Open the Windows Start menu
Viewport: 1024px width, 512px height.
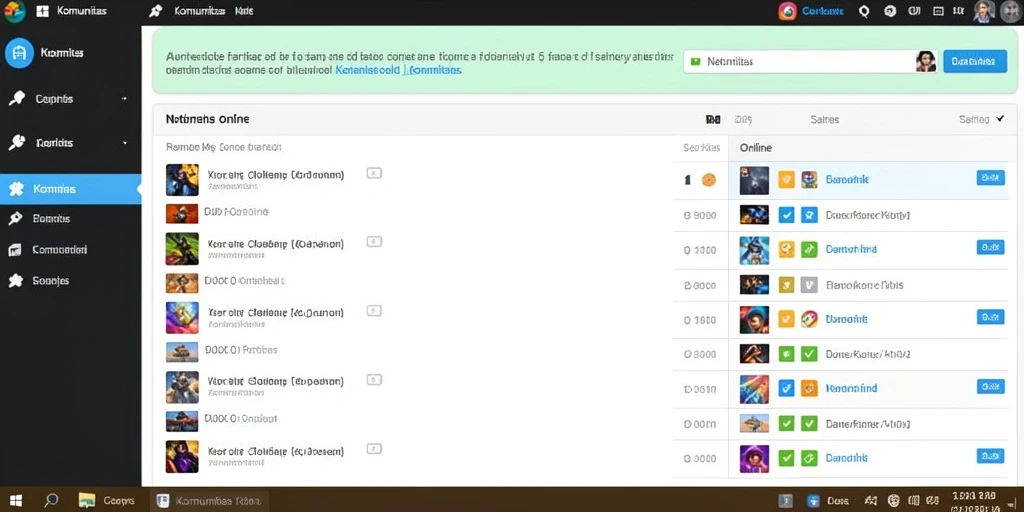coord(16,501)
